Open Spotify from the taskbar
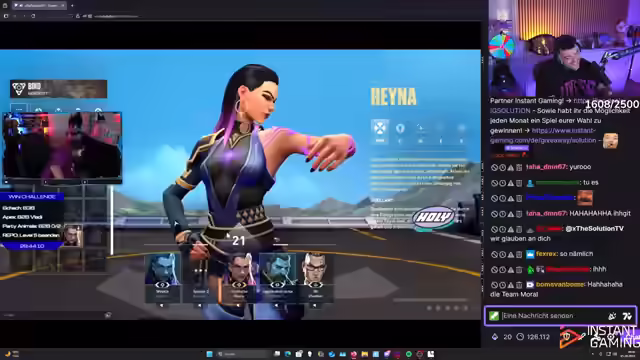This screenshot has height=360, width=640. coord(409,354)
